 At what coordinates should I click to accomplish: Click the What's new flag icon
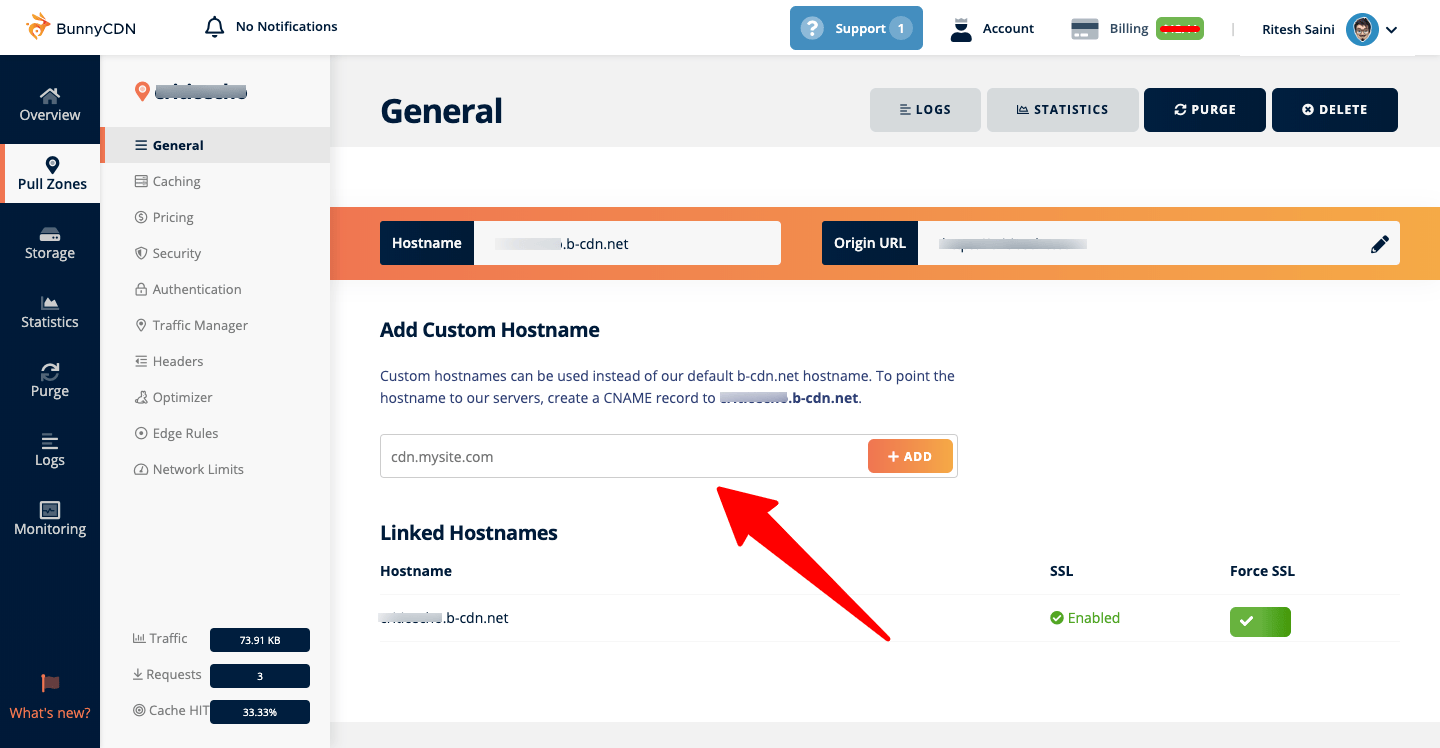pos(50,684)
